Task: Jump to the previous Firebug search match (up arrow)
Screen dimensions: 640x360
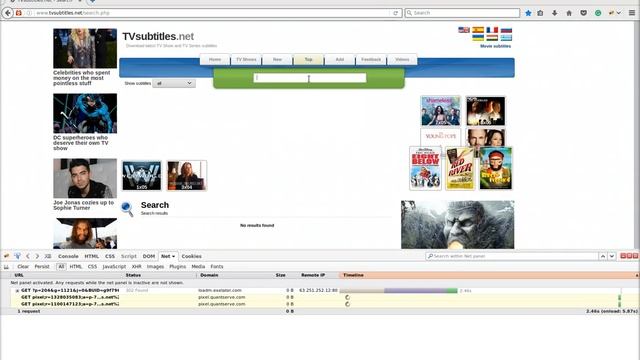Action: click(603, 256)
